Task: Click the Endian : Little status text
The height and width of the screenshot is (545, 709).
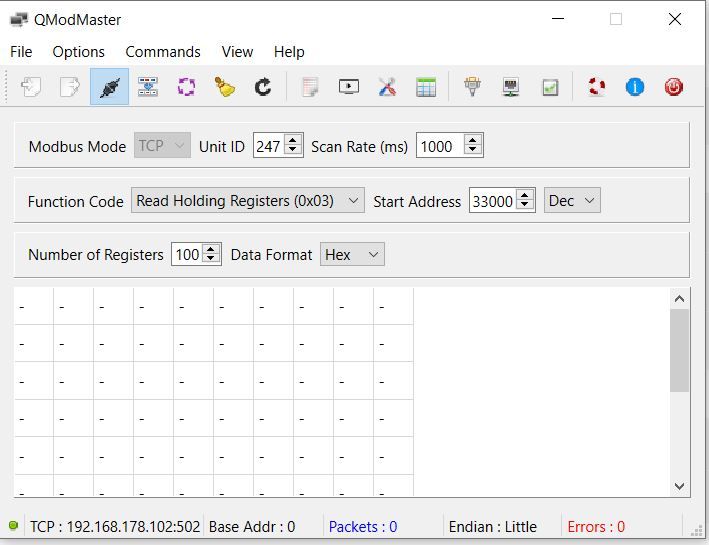Action: (492, 526)
